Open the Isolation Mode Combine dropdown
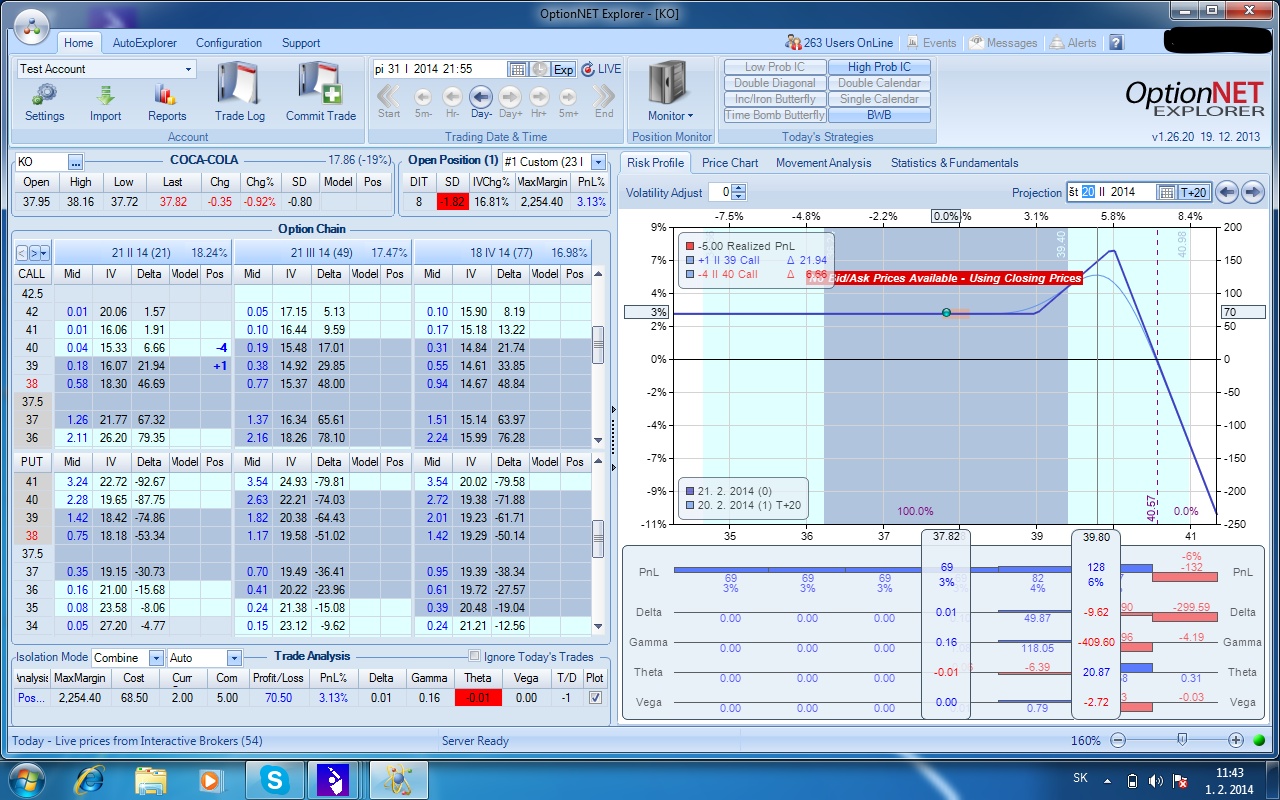The width and height of the screenshot is (1280, 800). click(156, 658)
